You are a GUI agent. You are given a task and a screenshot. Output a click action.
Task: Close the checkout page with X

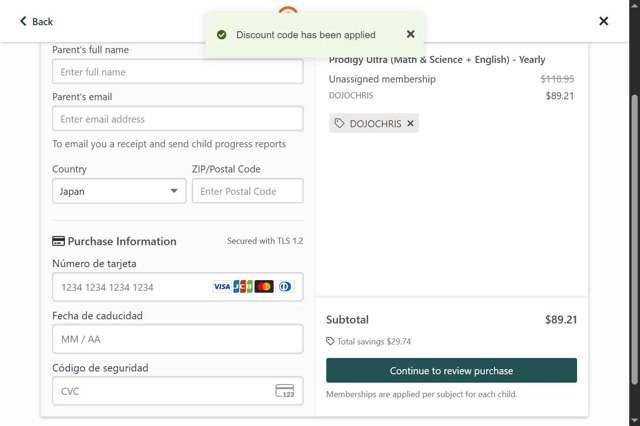tap(603, 21)
